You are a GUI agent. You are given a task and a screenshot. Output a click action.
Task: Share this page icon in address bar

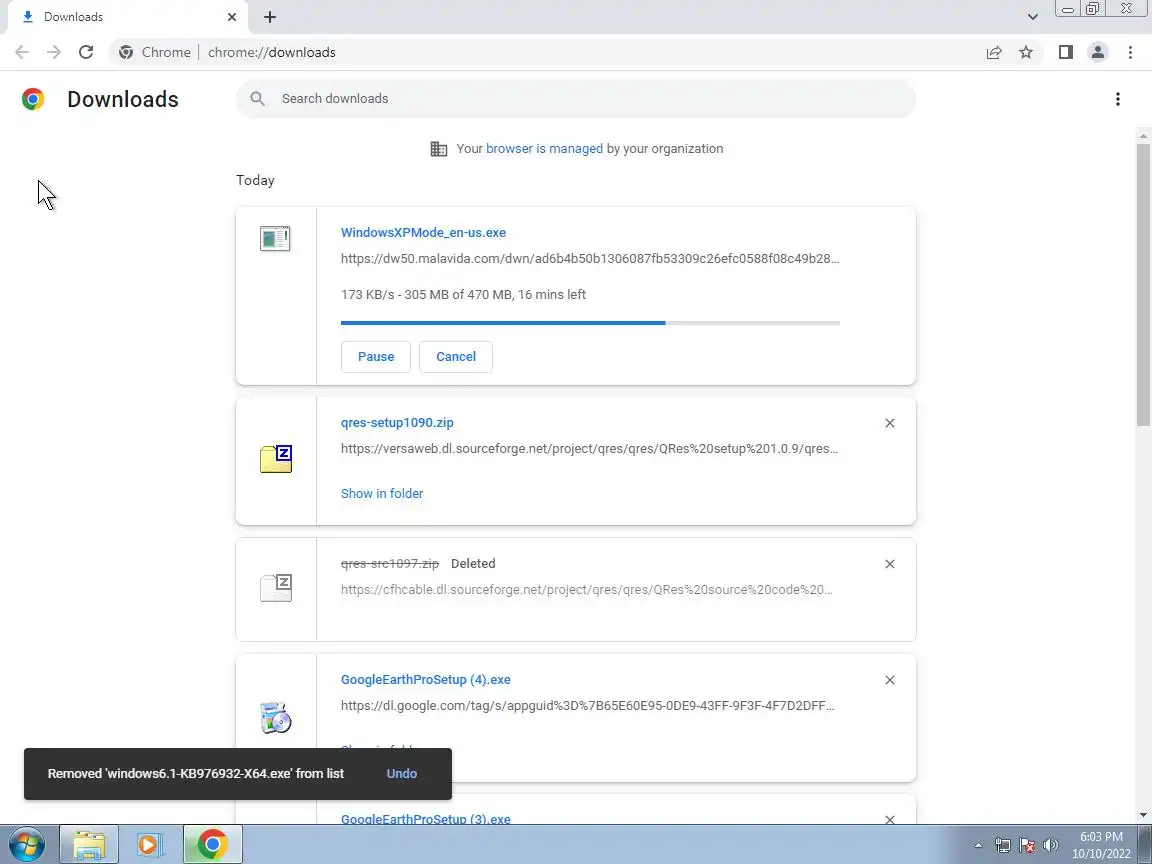point(994,52)
